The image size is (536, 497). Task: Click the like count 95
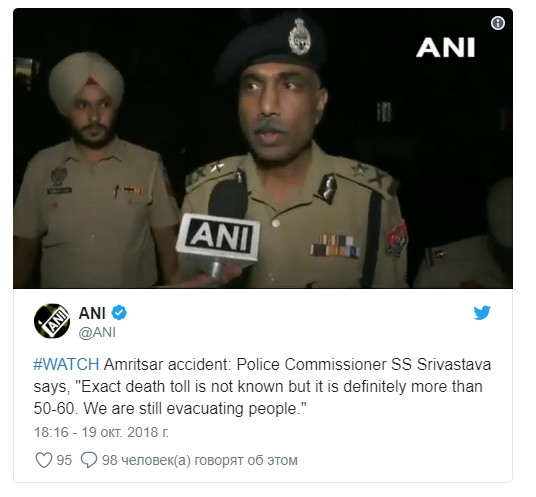tap(64, 460)
